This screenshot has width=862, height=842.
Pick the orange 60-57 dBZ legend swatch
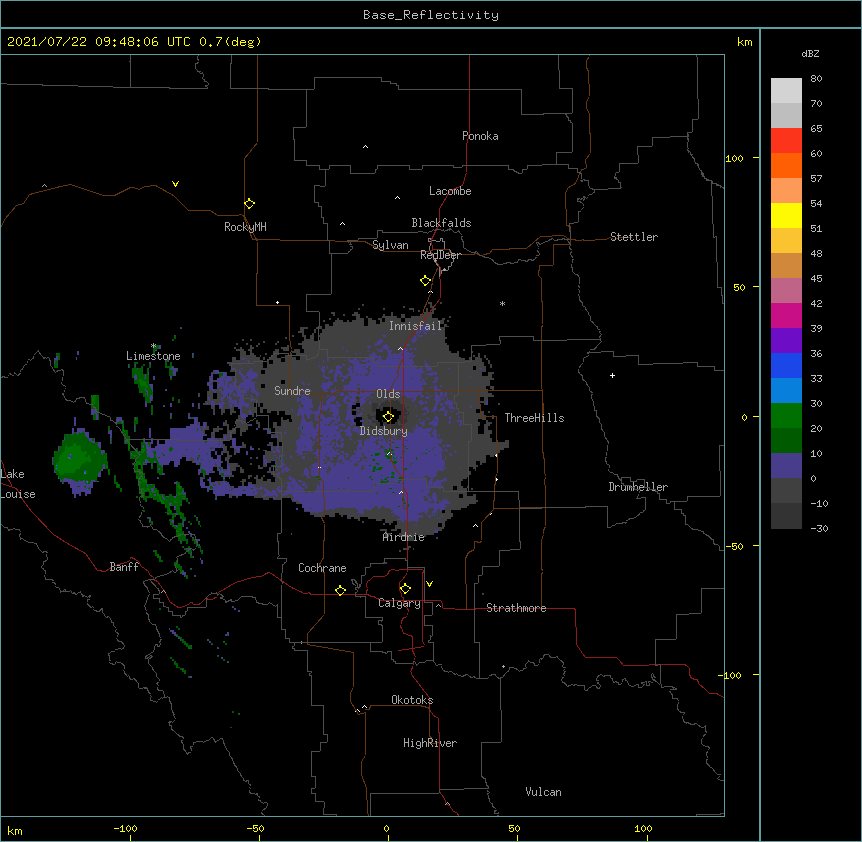(786, 165)
